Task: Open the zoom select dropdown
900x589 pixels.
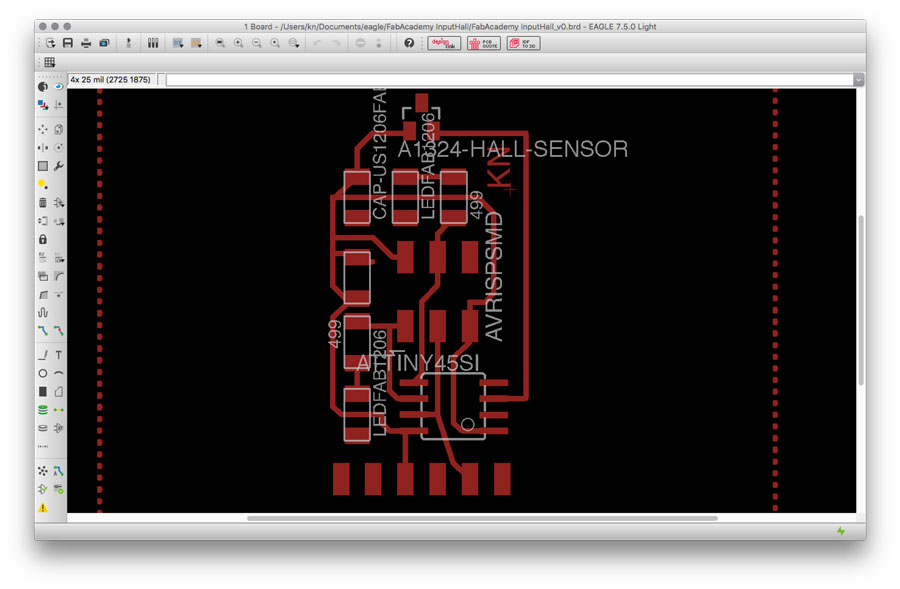Action: click(294, 43)
